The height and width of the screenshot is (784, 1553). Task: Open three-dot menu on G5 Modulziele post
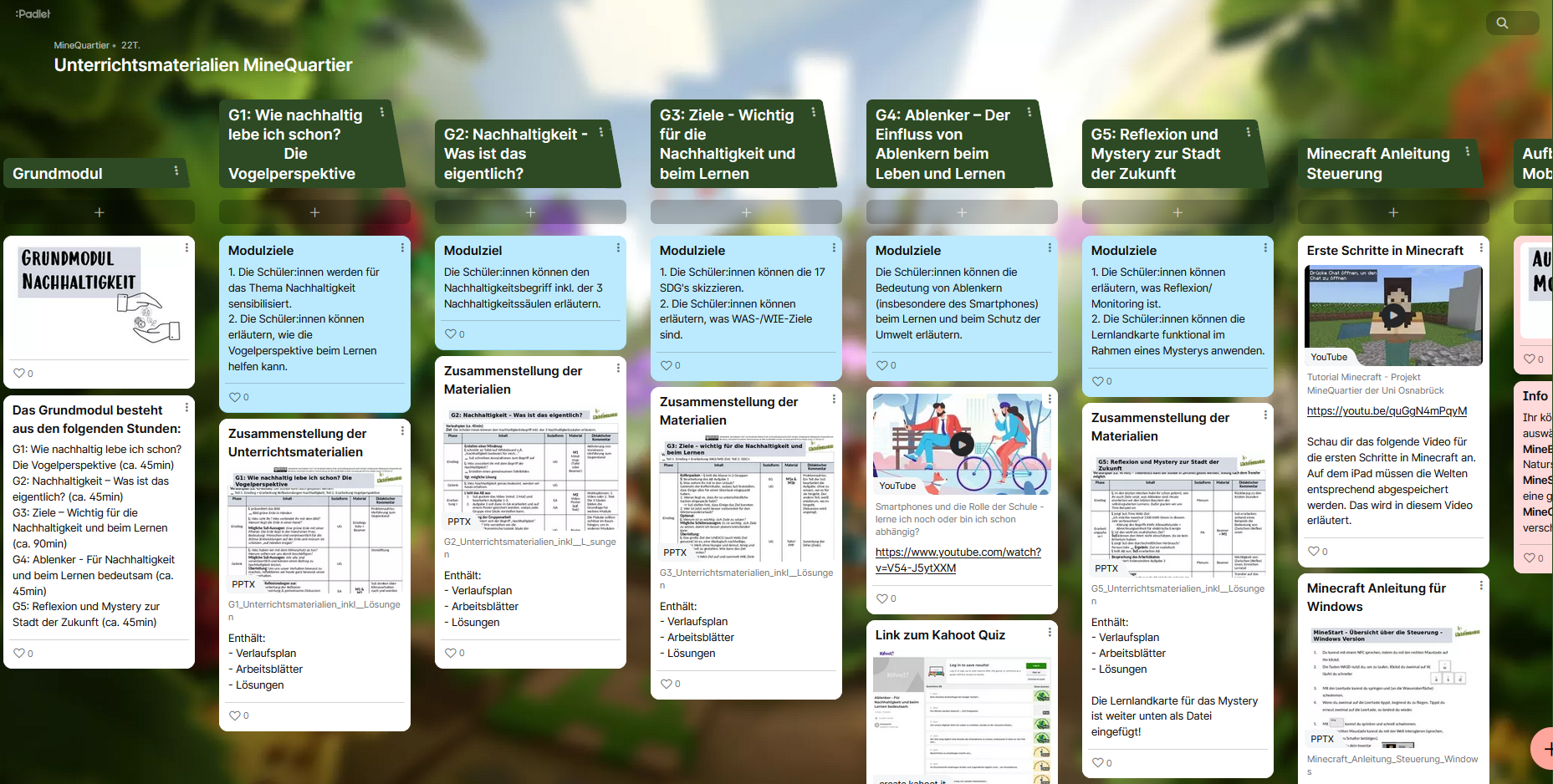tap(1265, 247)
